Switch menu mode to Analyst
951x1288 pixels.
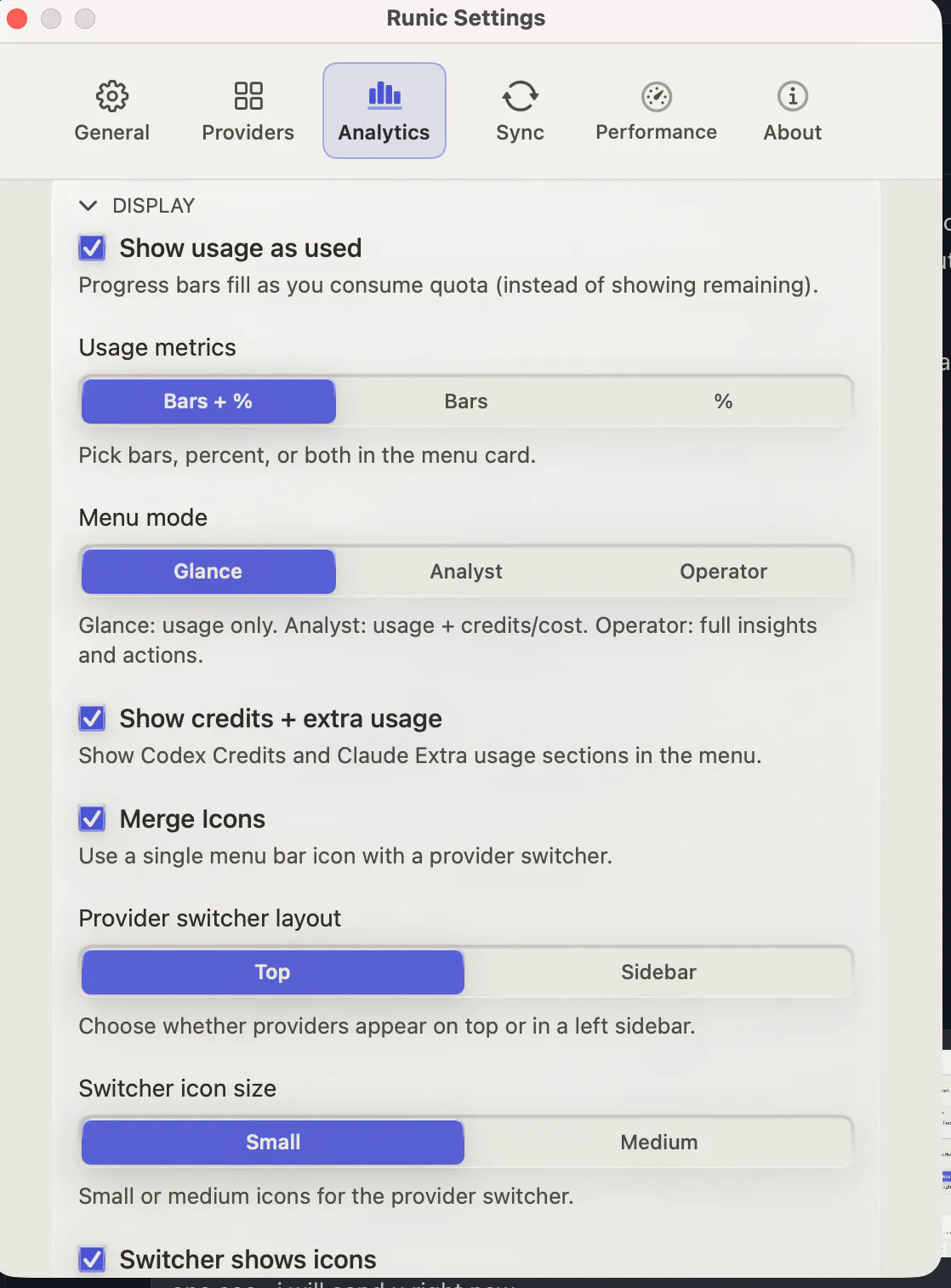pyautogui.click(x=466, y=572)
